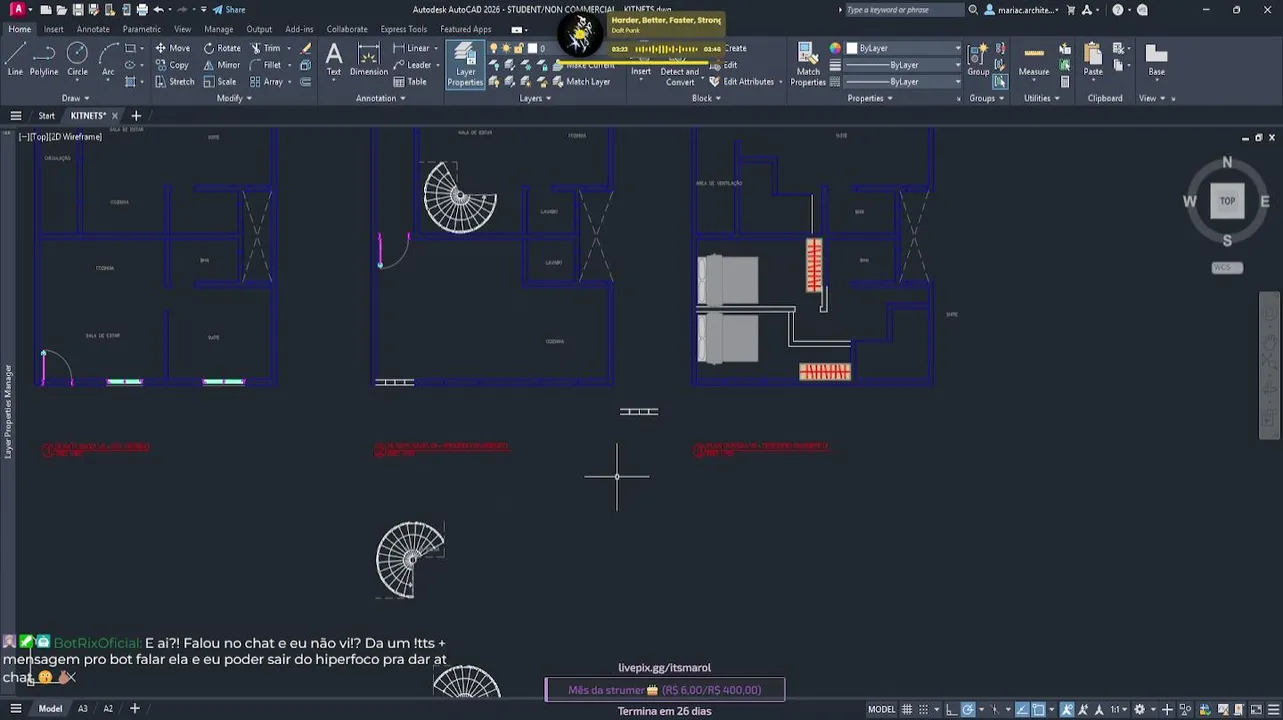Insert a Table annotation

409,82
